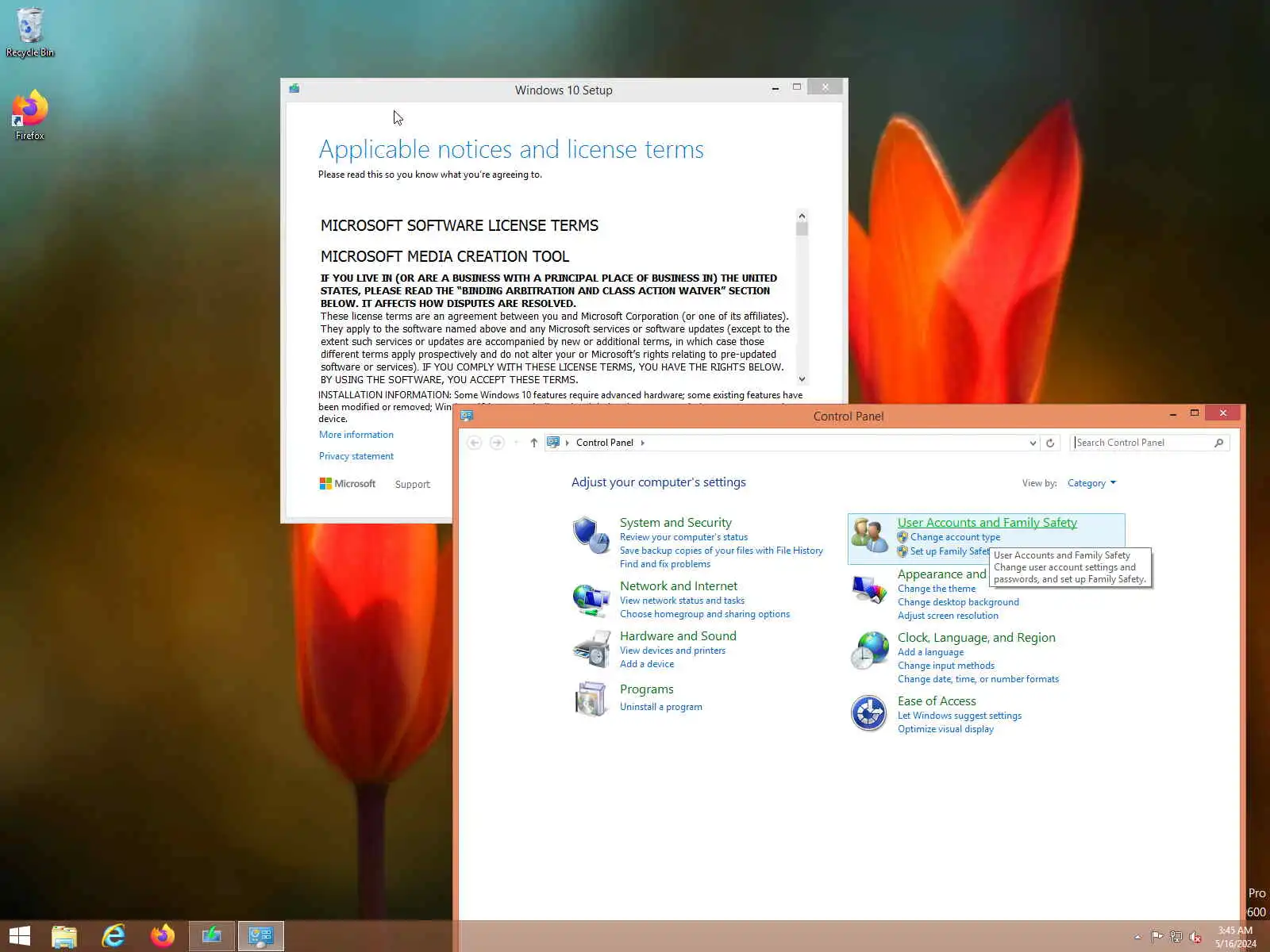Image resolution: width=1270 pixels, height=952 pixels.
Task: Open the volume icon in system tray
Action: coord(1195,937)
